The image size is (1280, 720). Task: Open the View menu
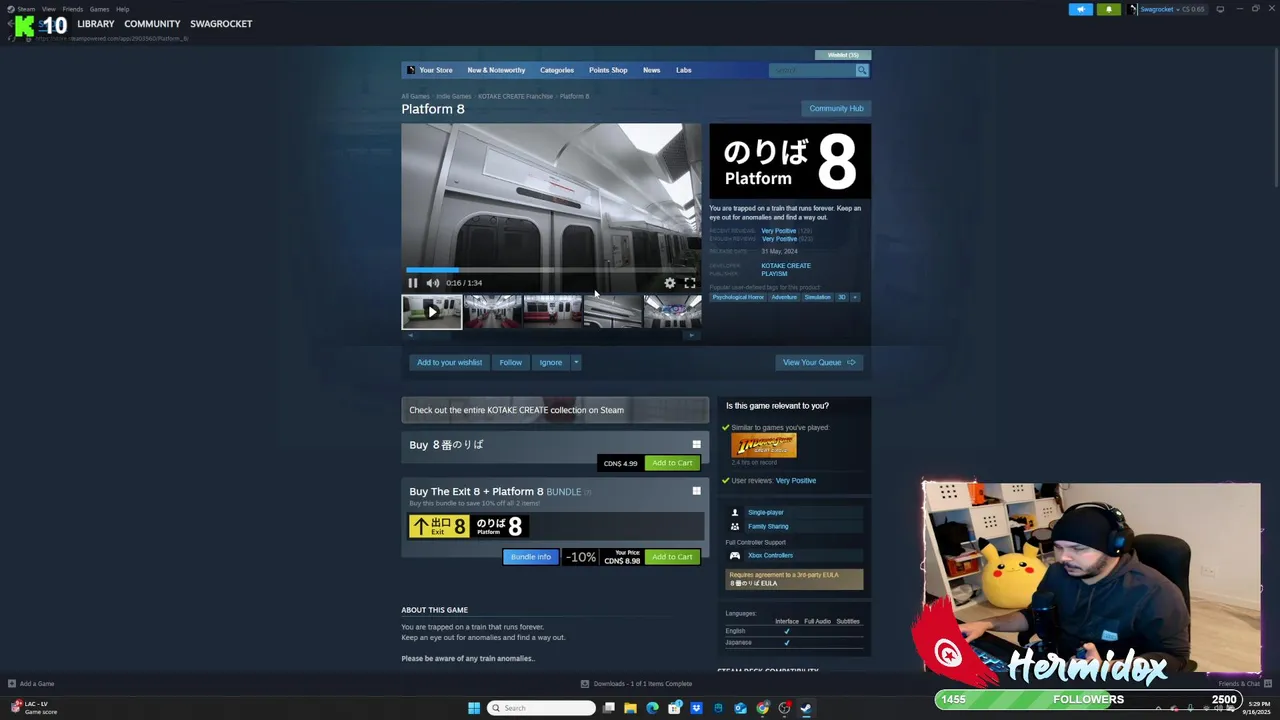coord(48,9)
